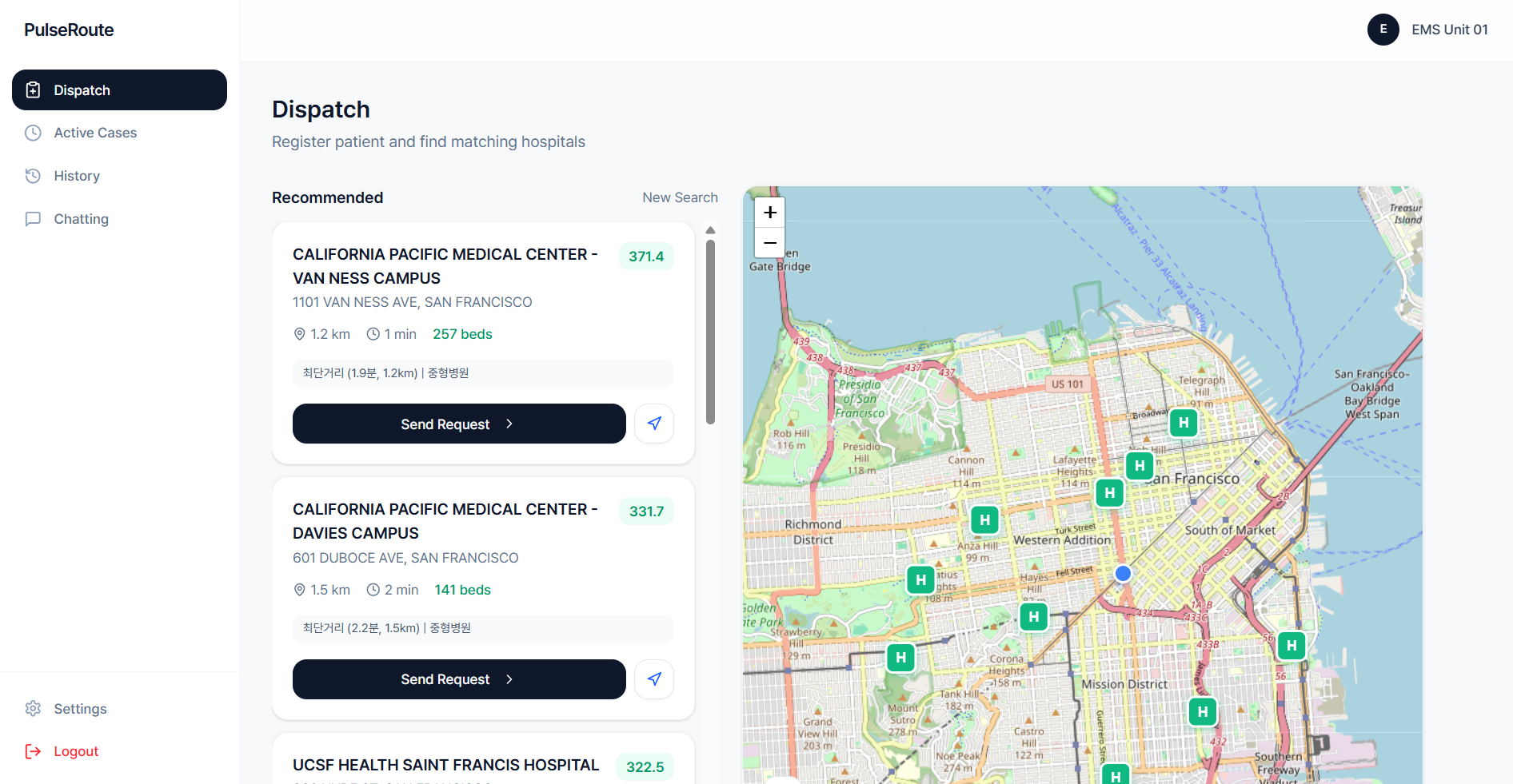Click the PulseRoute logo text
The width and height of the screenshot is (1513, 784).
click(x=69, y=30)
